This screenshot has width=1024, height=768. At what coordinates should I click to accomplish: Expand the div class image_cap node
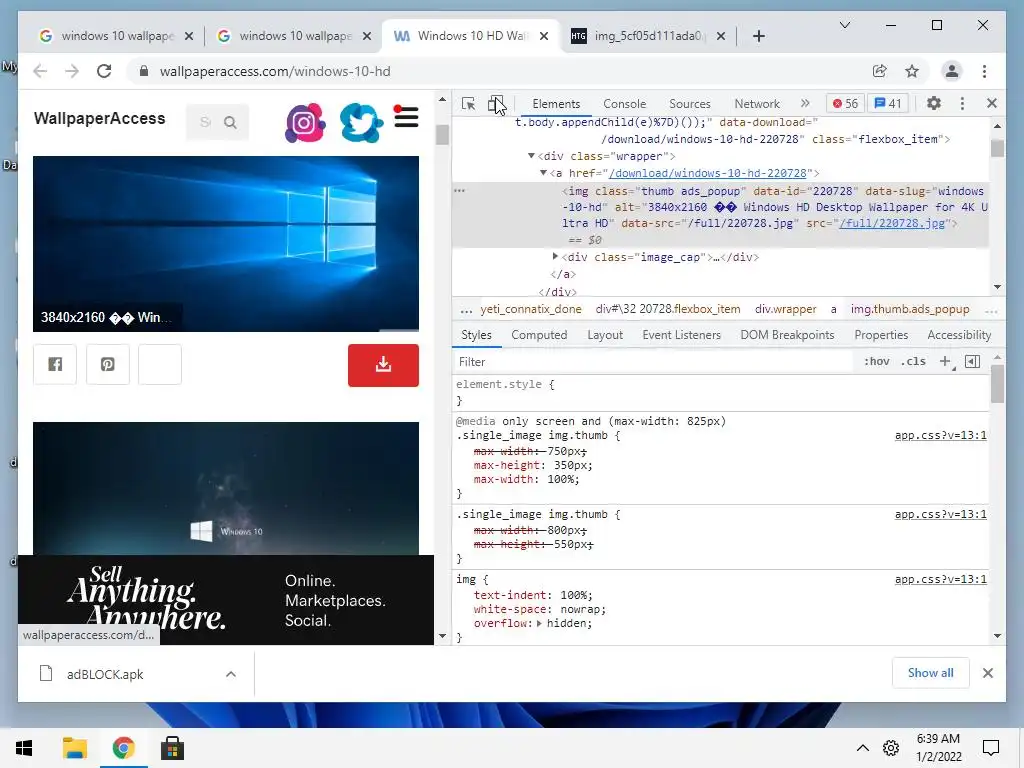coord(555,257)
